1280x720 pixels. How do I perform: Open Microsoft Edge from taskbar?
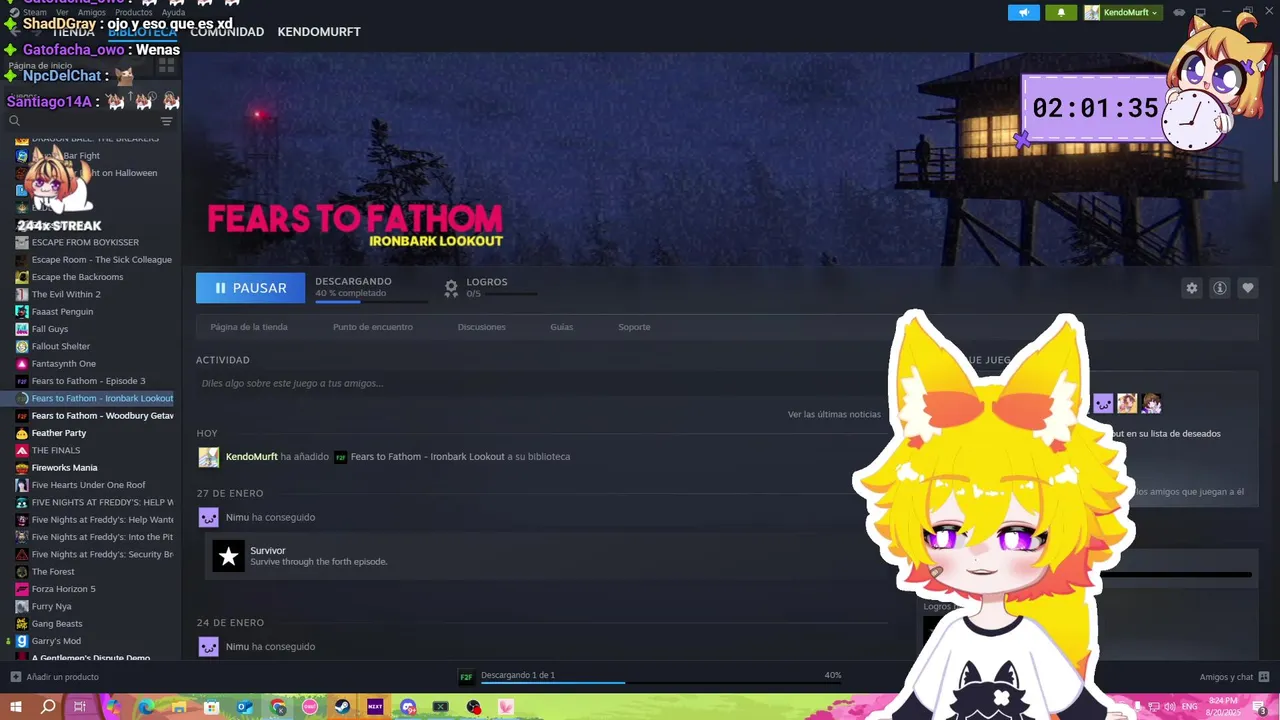point(146,707)
